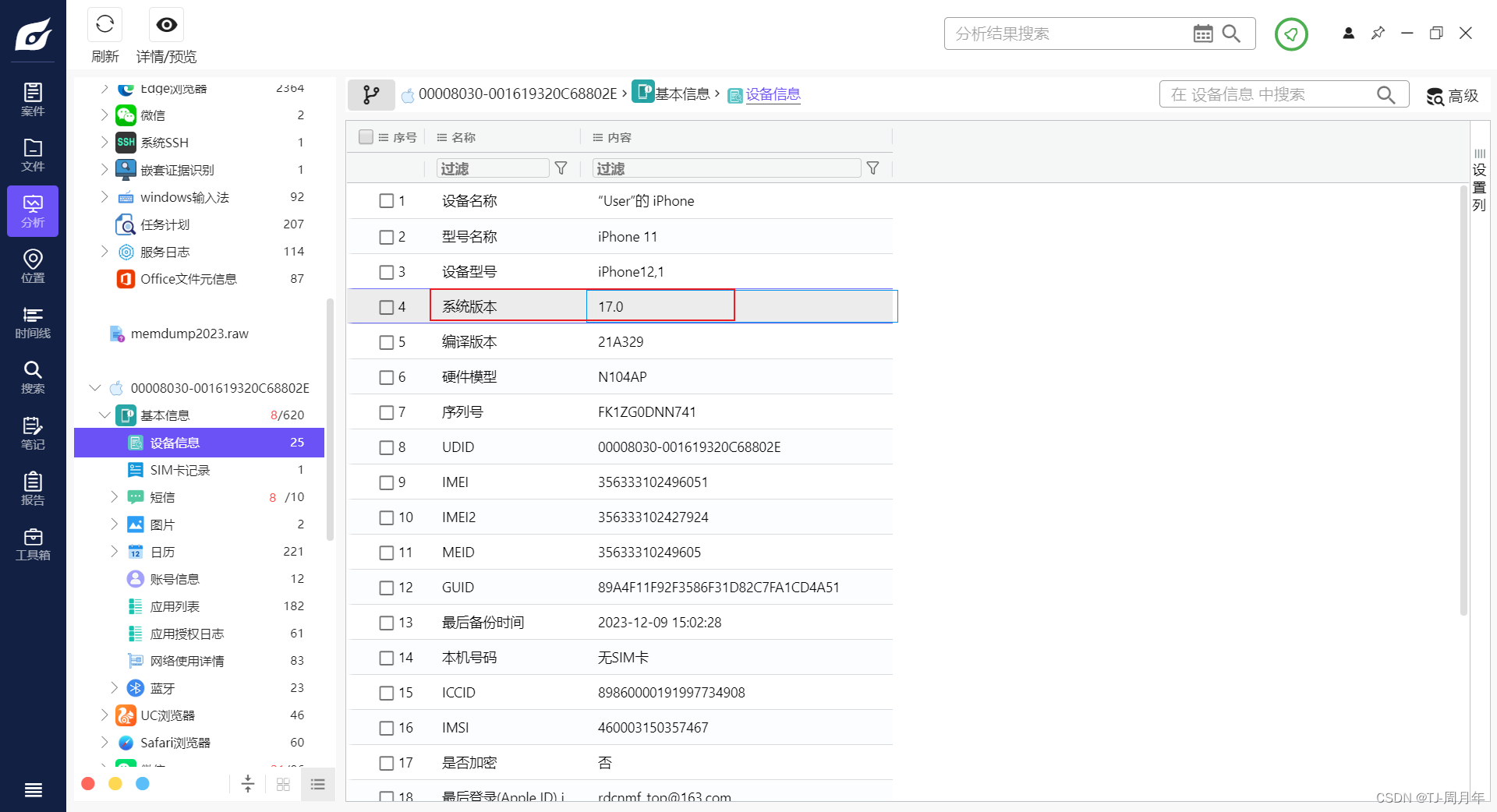
Task: Open the Notes (笔记) sidebar section
Action: (x=33, y=434)
